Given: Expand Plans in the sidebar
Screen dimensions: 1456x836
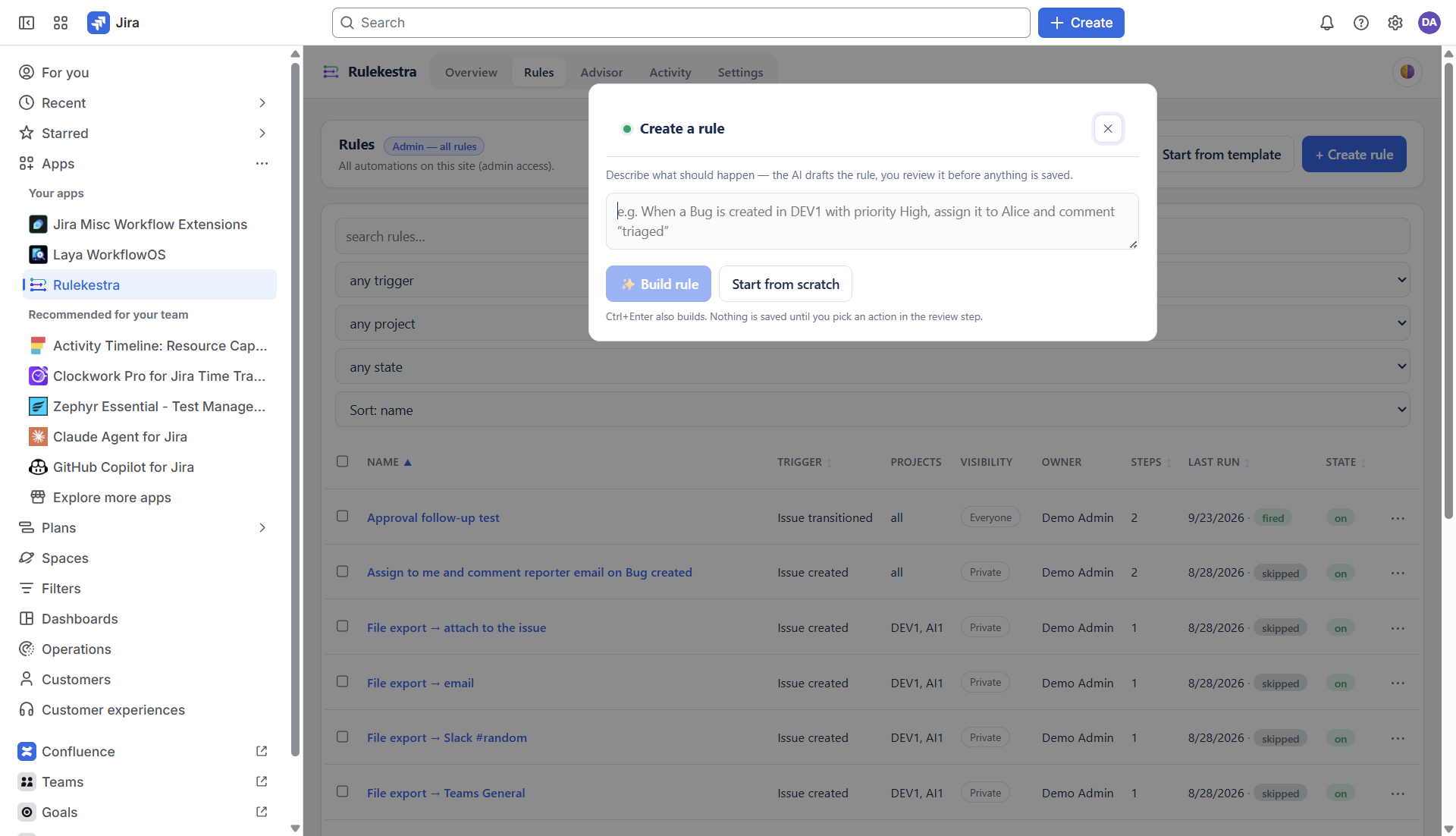Looking at the screenshot, I should pos(262,528).
